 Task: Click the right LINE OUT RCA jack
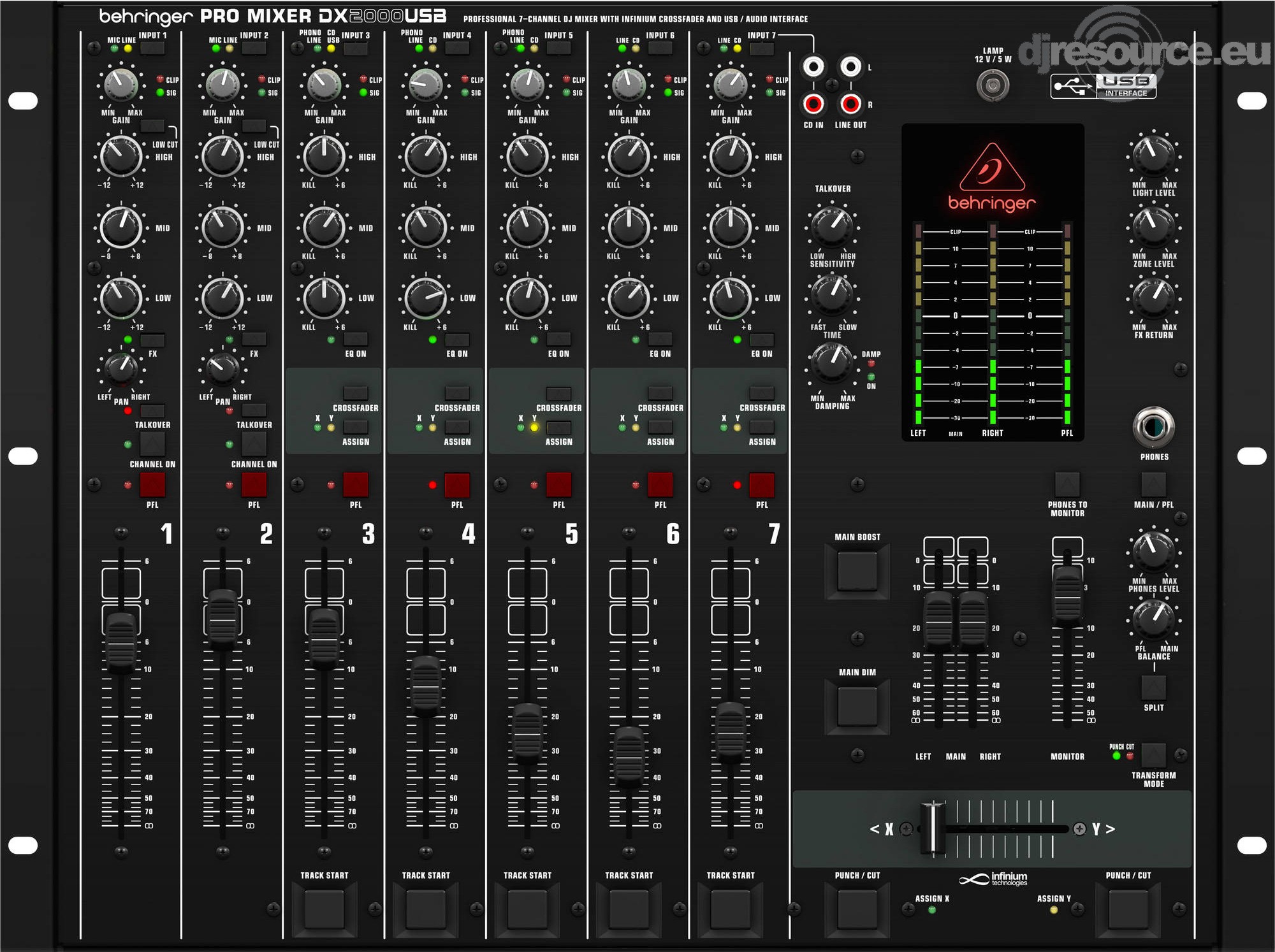tap(850, 103)
